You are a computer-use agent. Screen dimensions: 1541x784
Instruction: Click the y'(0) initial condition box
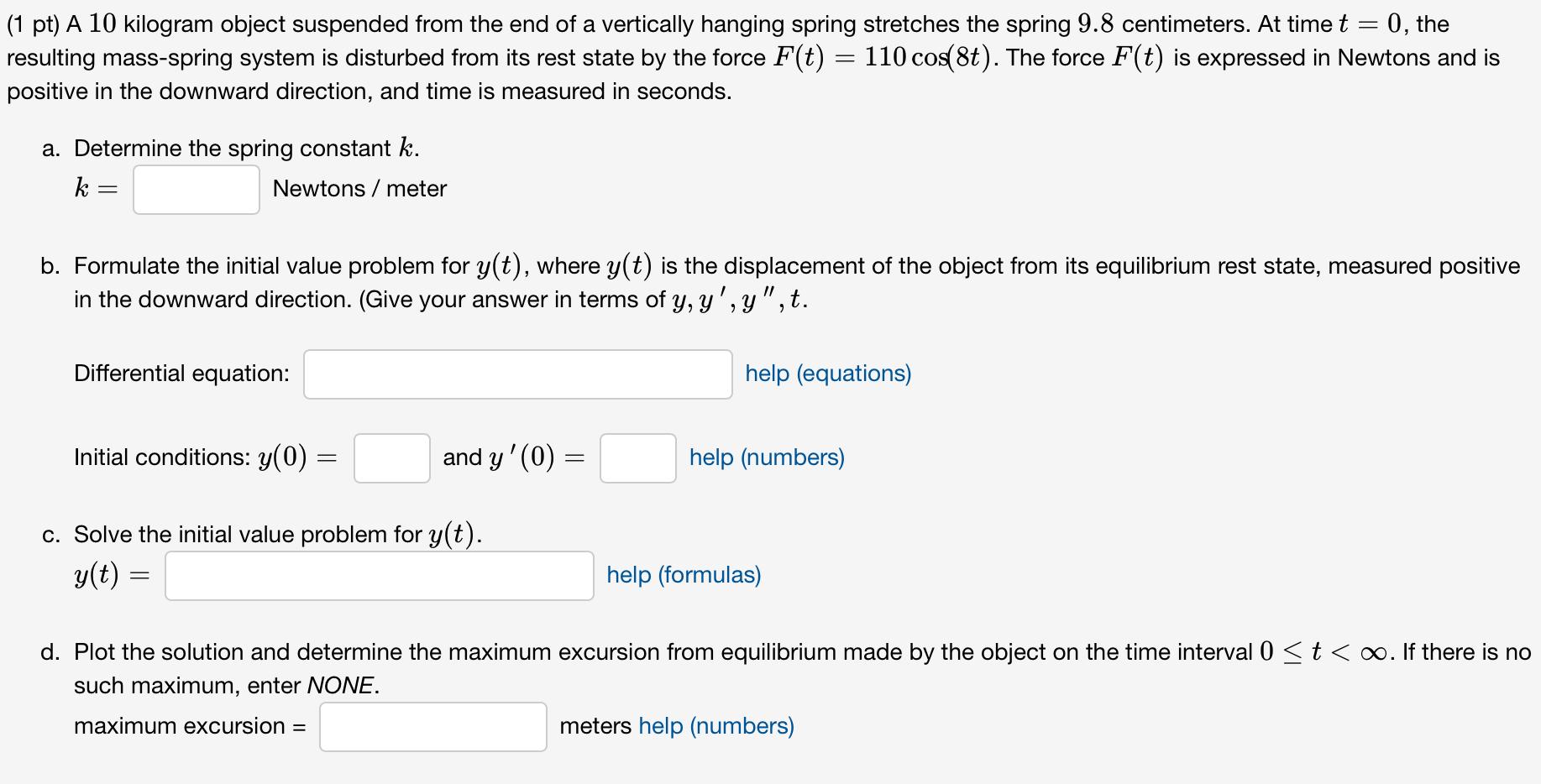[637, 458]
